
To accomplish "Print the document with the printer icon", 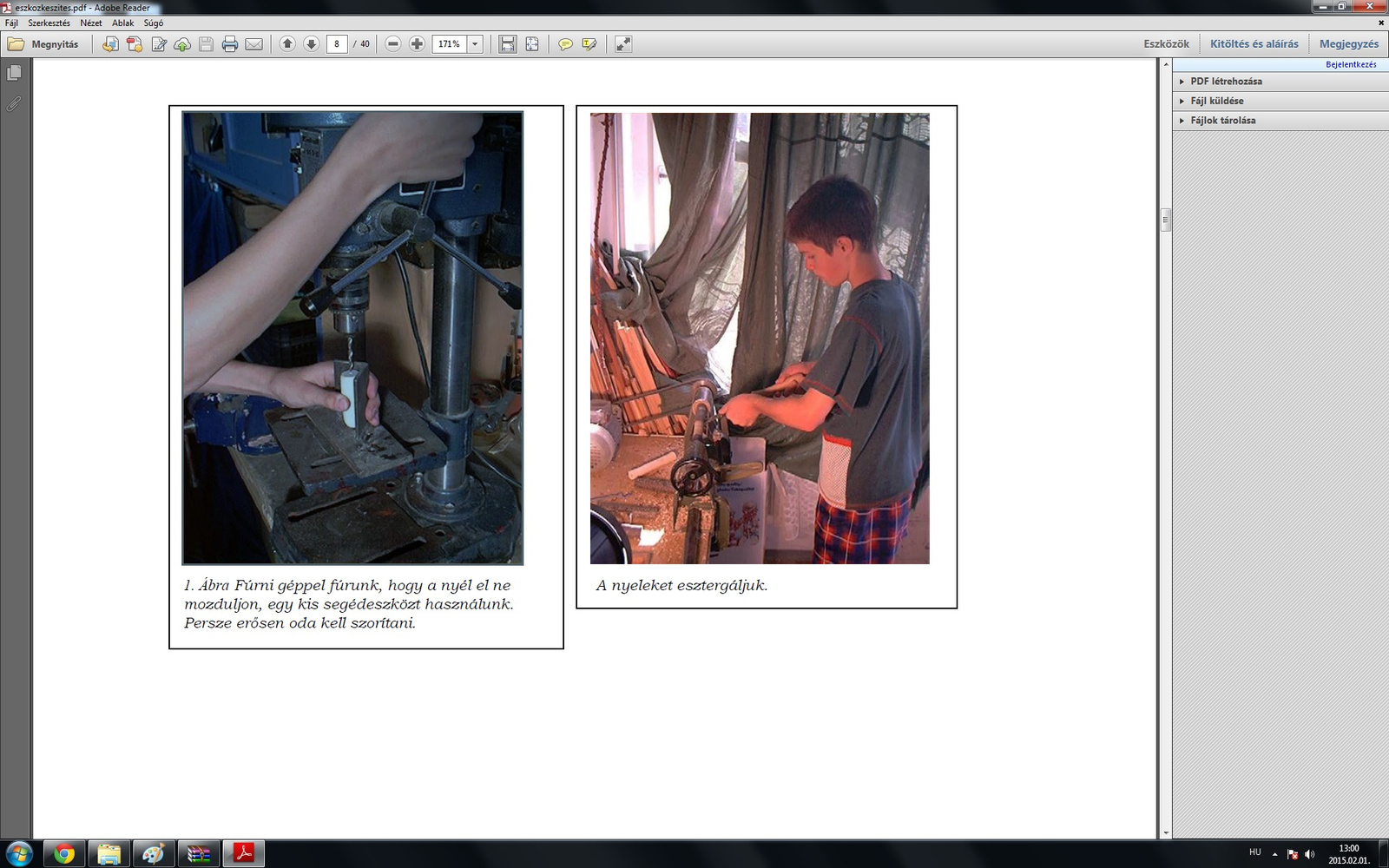I will tap(230, 44).
